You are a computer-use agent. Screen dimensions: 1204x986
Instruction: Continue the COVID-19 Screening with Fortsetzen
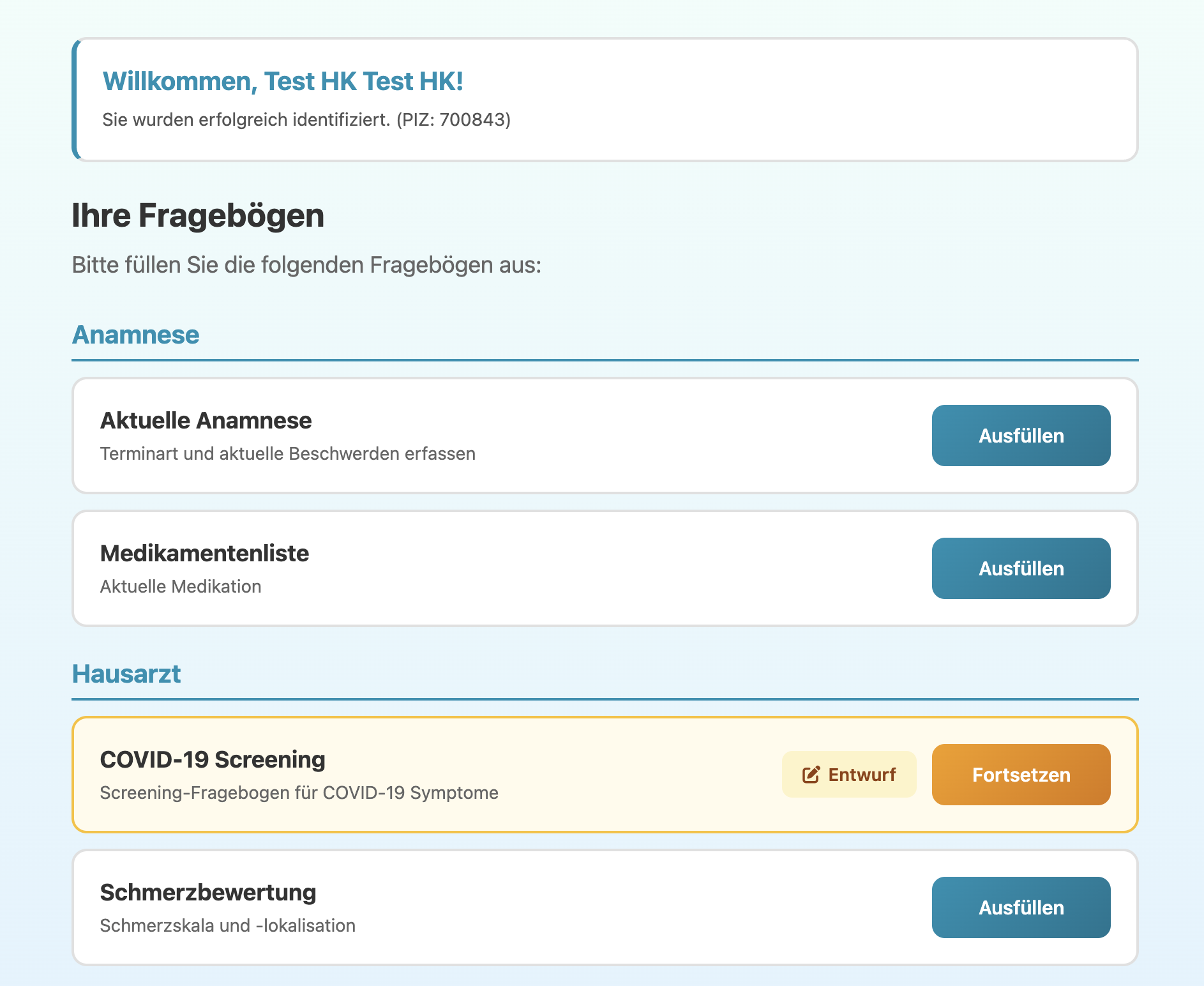(1020, 774)
